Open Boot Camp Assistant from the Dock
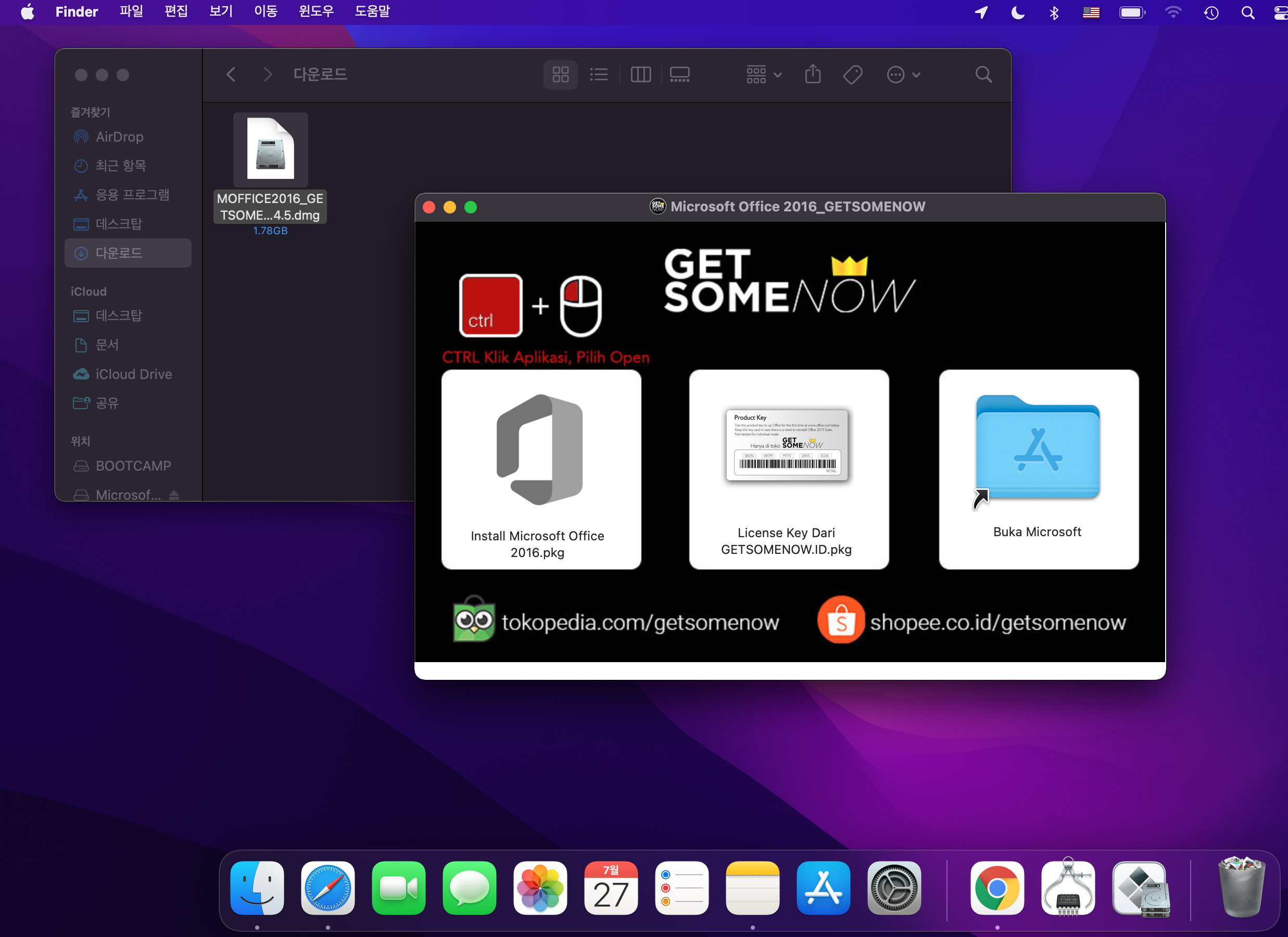The height and width of the screenshot is (937, 1288). point(1141,889)
